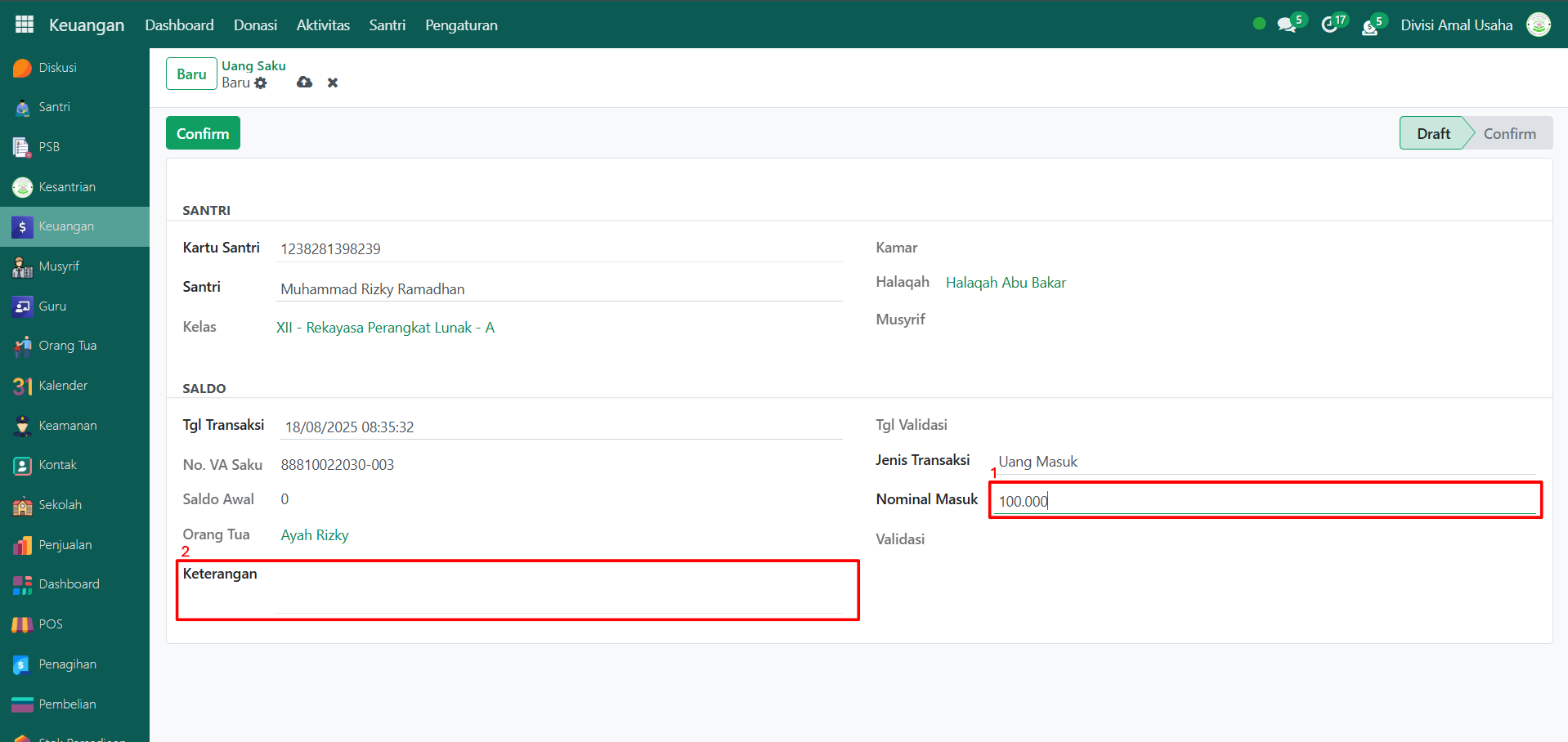The height and width of the screenshot is (742, 1568).
Task: Open the POS sidebar app
Action: (50, 624)
